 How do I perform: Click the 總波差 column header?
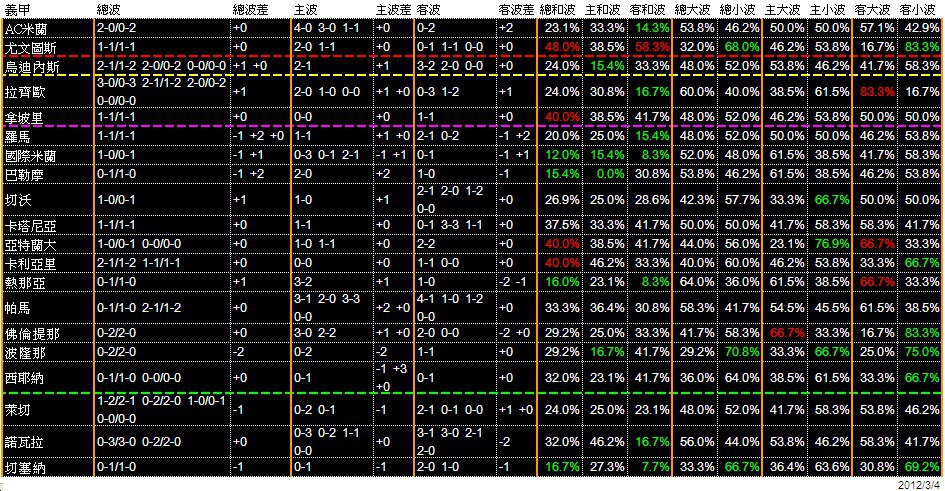(251, 10)
